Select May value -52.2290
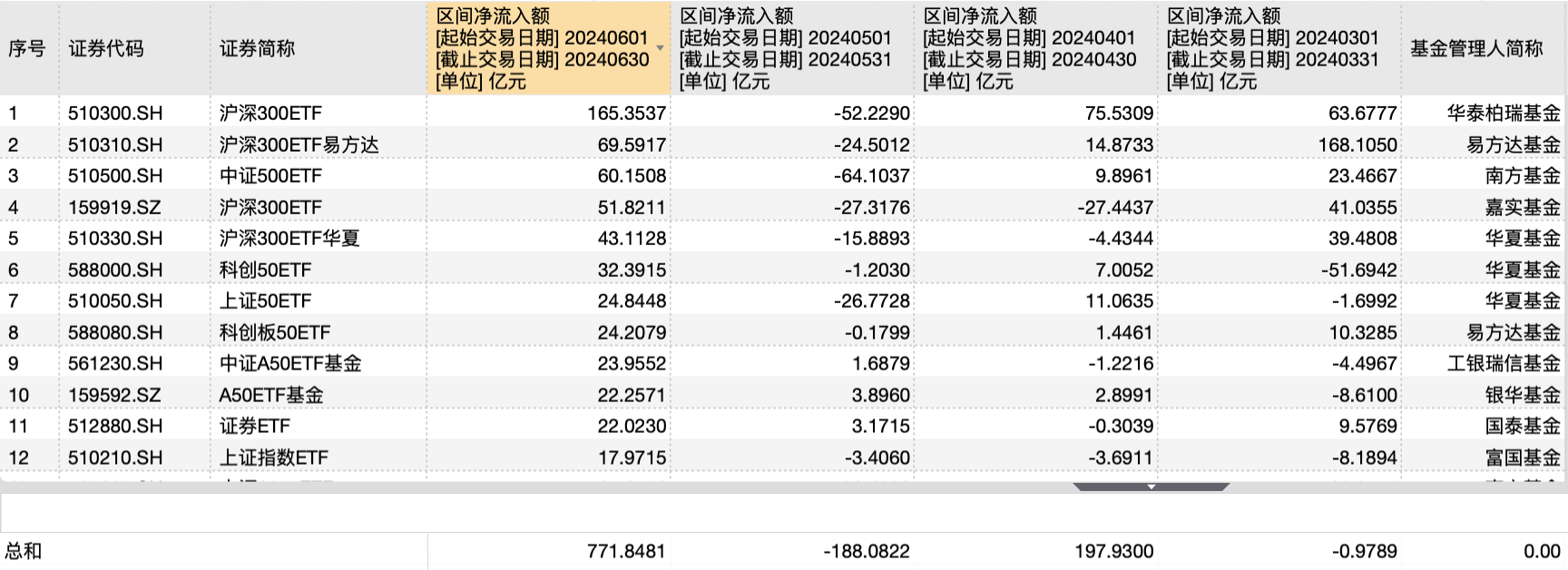This screenshot has width=1568, height=570. pos(872,113)
